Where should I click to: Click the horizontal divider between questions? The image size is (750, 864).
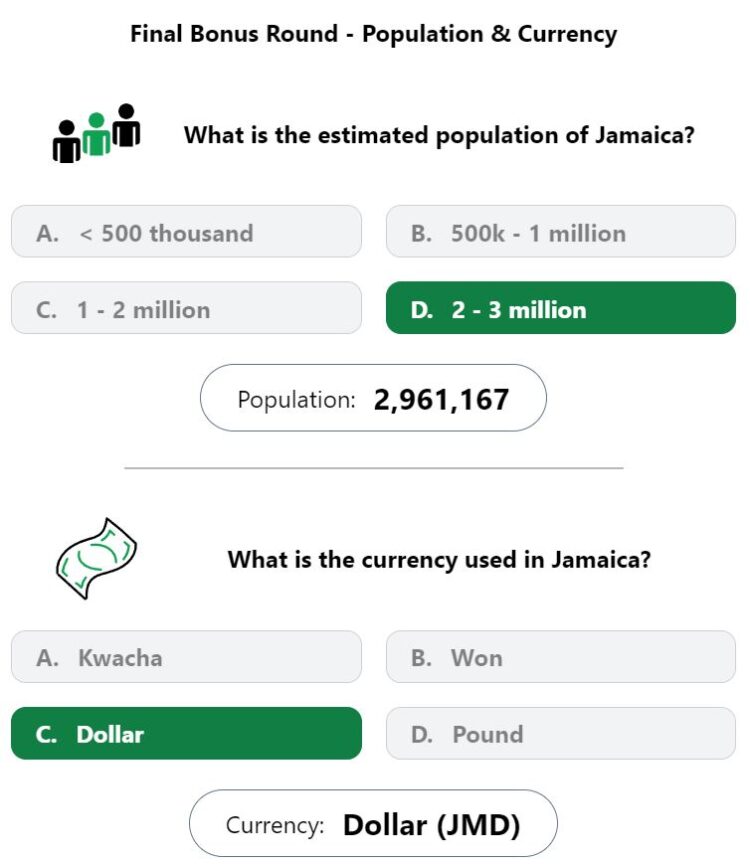coord(374,468)
